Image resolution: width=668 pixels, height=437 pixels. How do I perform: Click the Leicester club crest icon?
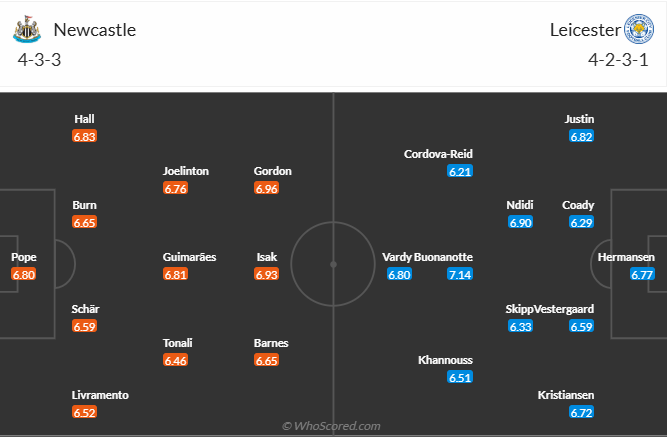[637, 28]
